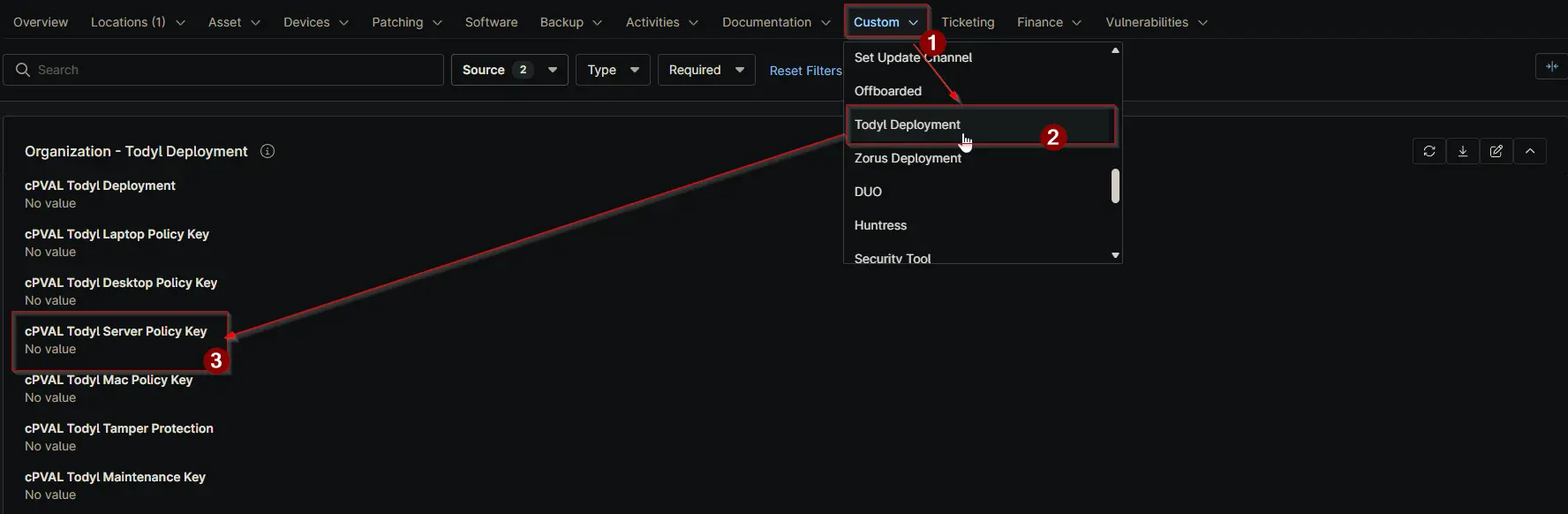Click the Custom menu scrollbar thumb

pyautogui.click(x=1115, y=185)
